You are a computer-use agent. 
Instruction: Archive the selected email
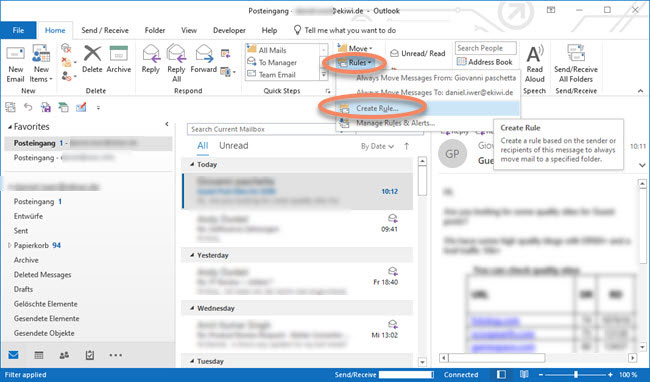(x=119, y=59)
